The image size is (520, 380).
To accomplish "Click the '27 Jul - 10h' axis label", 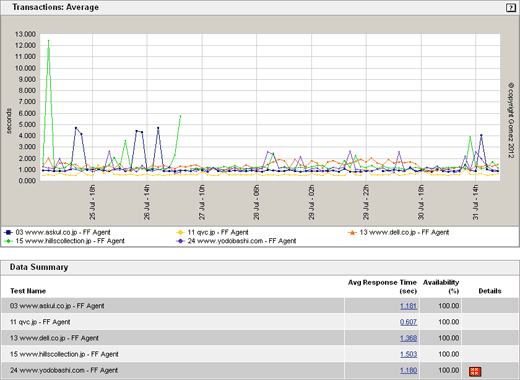I will 202,202.
